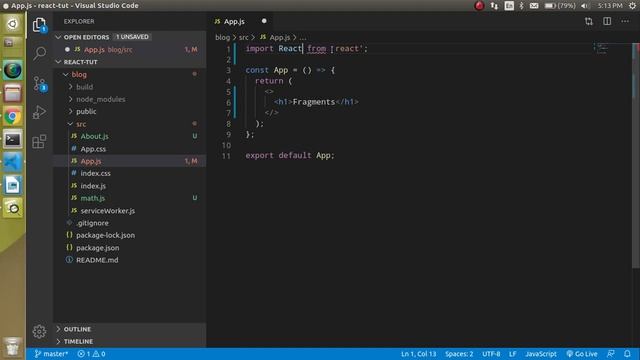Open the Run and Debug view
Screen dimensions: 640x360
pos(39,112)
